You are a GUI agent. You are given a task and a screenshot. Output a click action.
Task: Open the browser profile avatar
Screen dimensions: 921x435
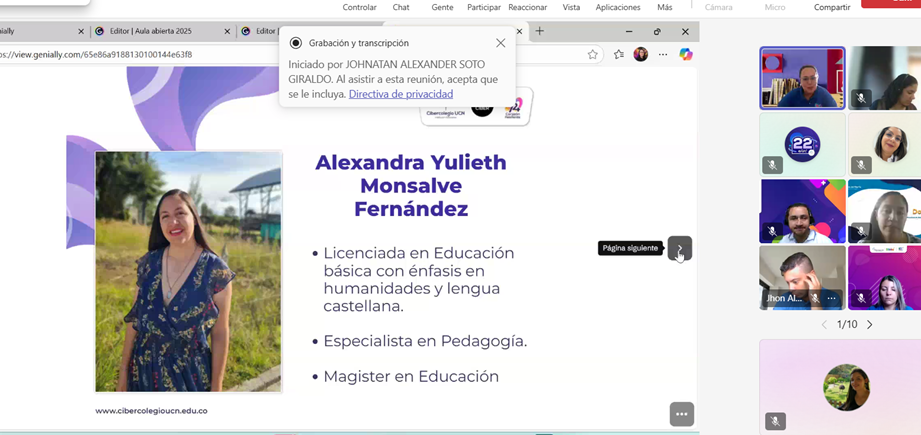click(641, 55)
